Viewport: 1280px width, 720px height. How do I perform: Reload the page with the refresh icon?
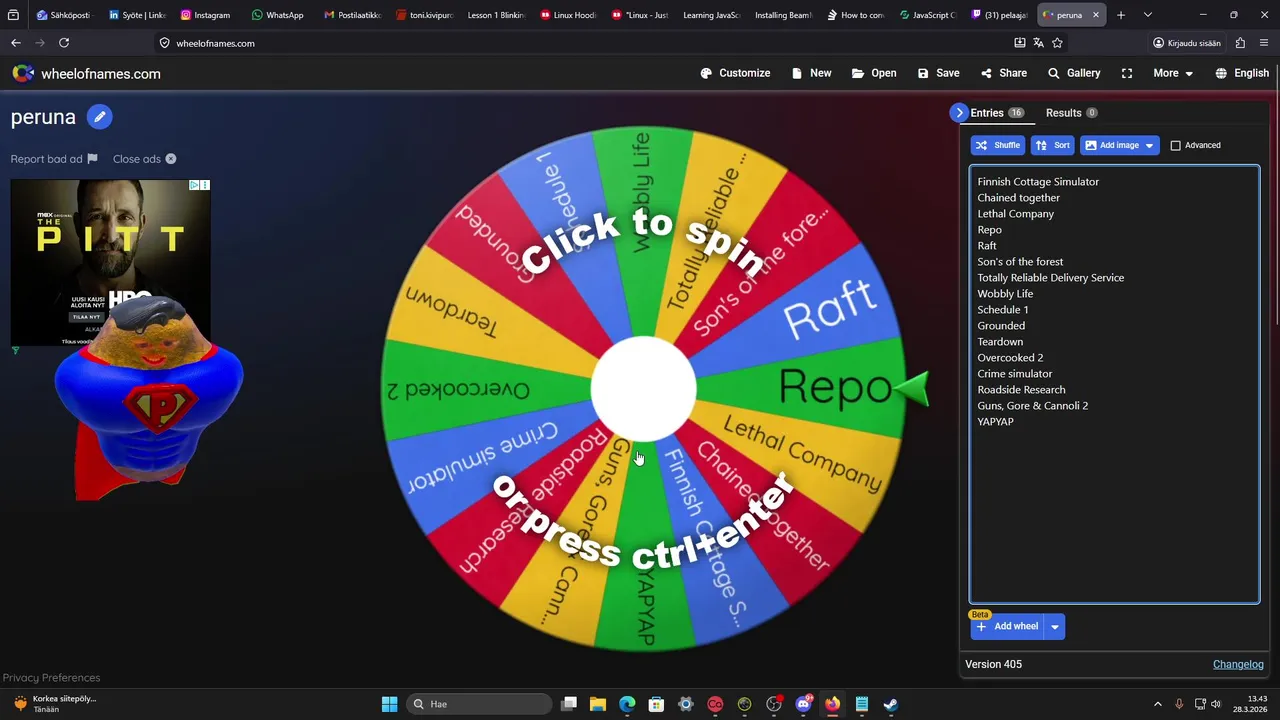tap(64, 43)
